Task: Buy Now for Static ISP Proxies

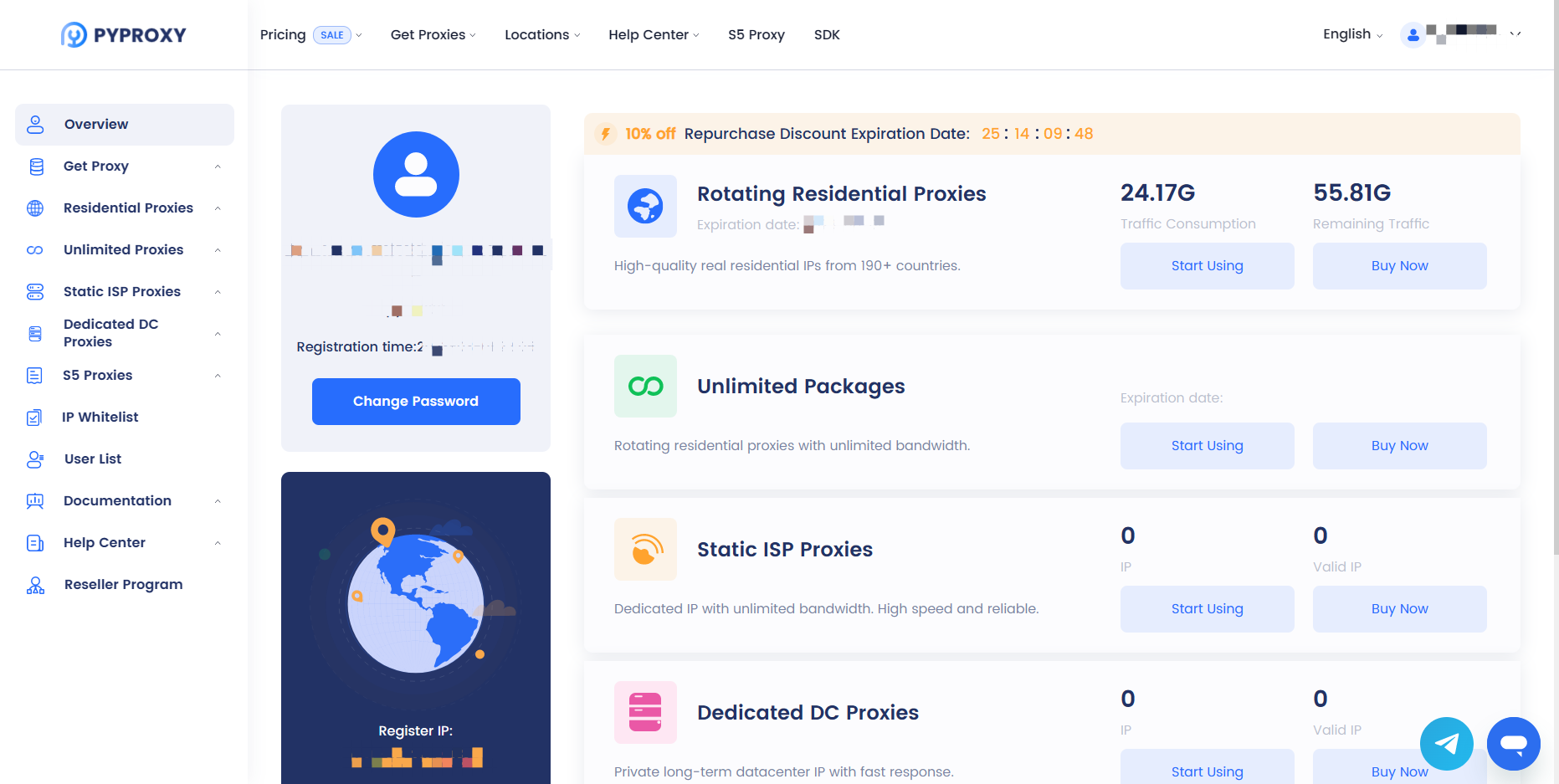Action: click(1400, 609)
